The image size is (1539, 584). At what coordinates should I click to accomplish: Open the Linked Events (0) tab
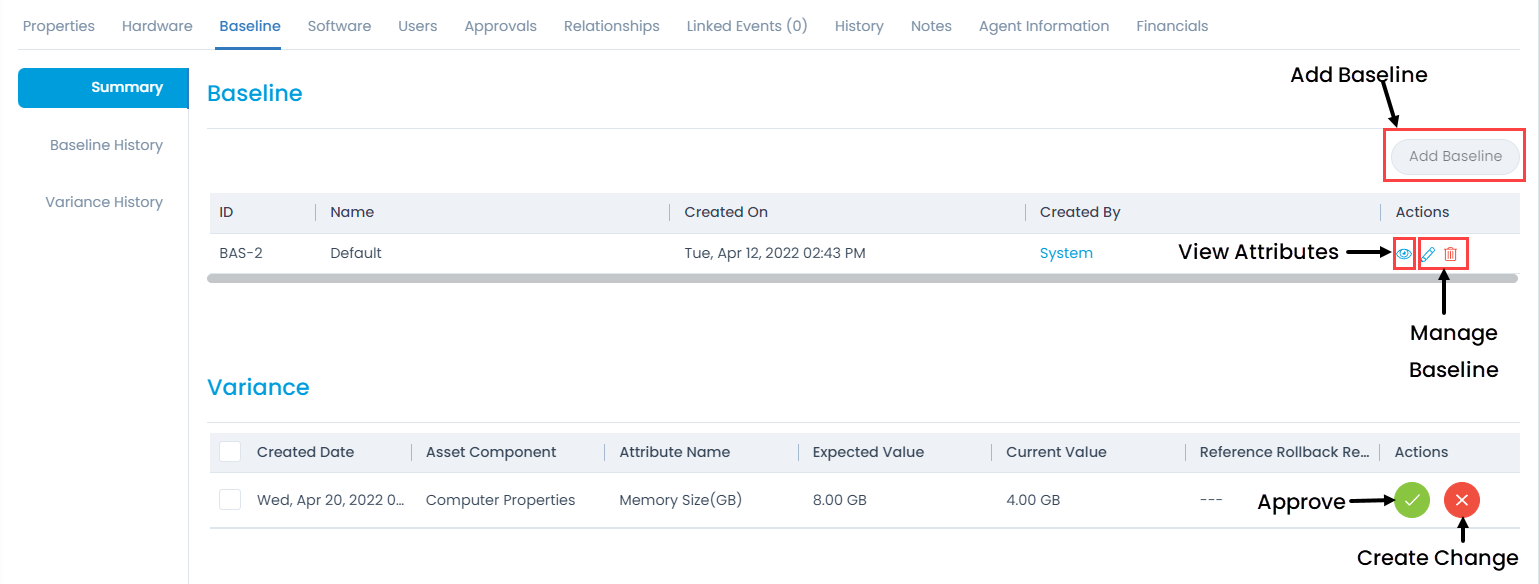(x=746, y=26)
